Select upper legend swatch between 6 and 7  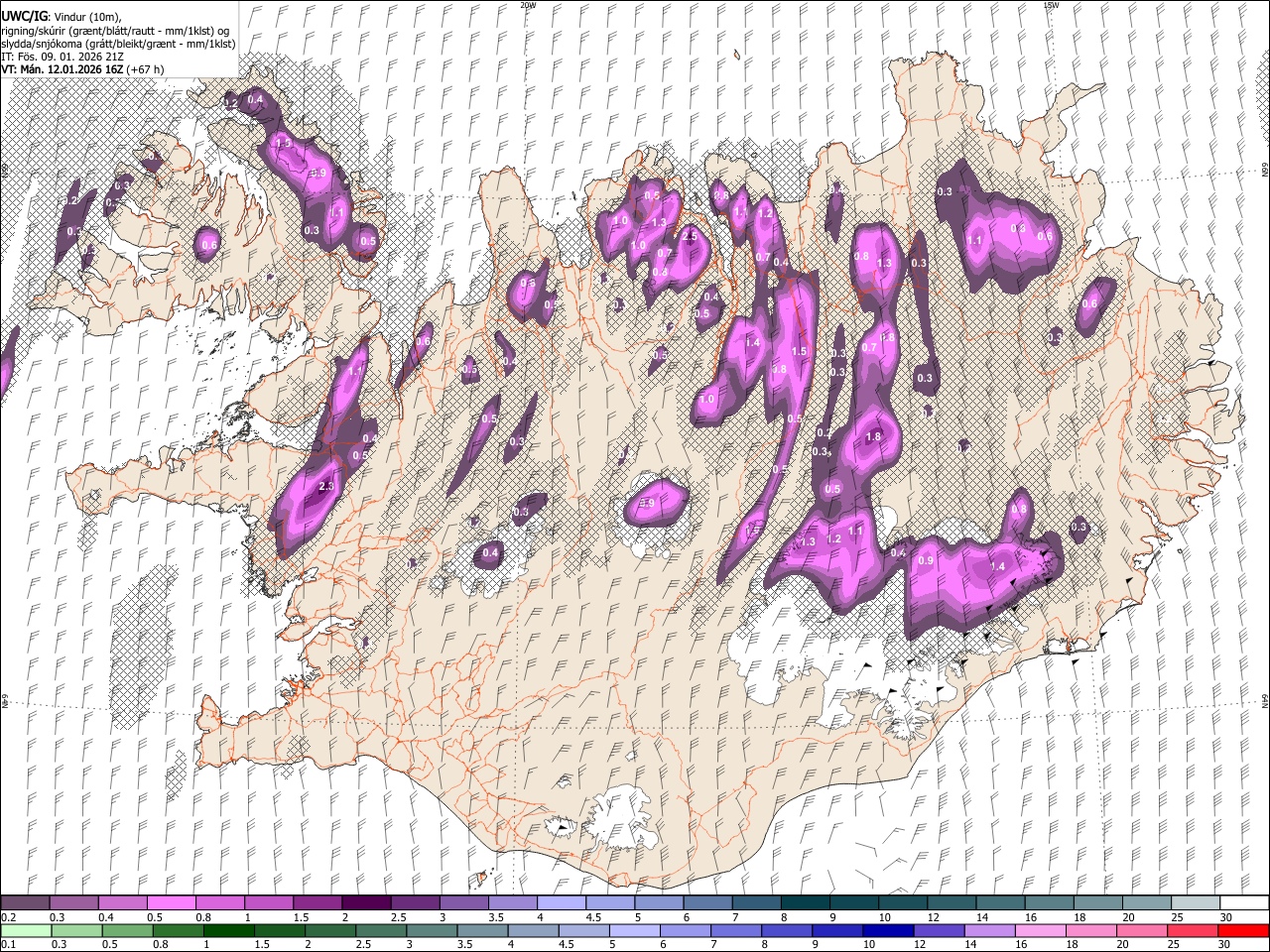pyautogui.click(x=706, y=903)
